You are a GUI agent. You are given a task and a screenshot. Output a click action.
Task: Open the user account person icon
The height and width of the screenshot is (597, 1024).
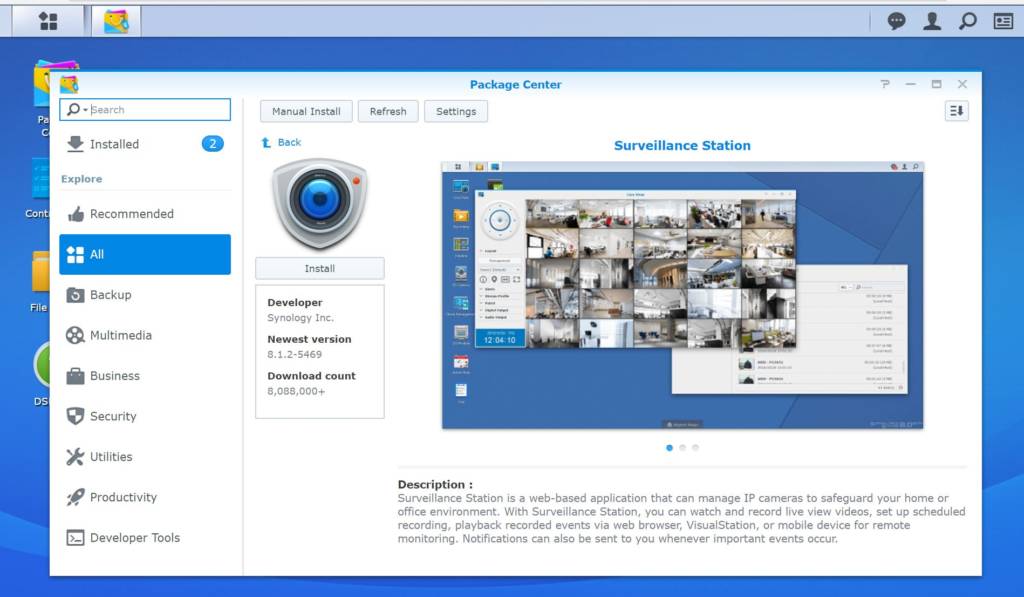931,19
